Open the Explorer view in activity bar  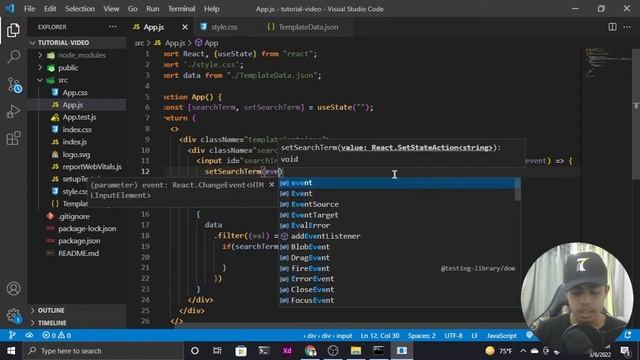click(13, 30)
